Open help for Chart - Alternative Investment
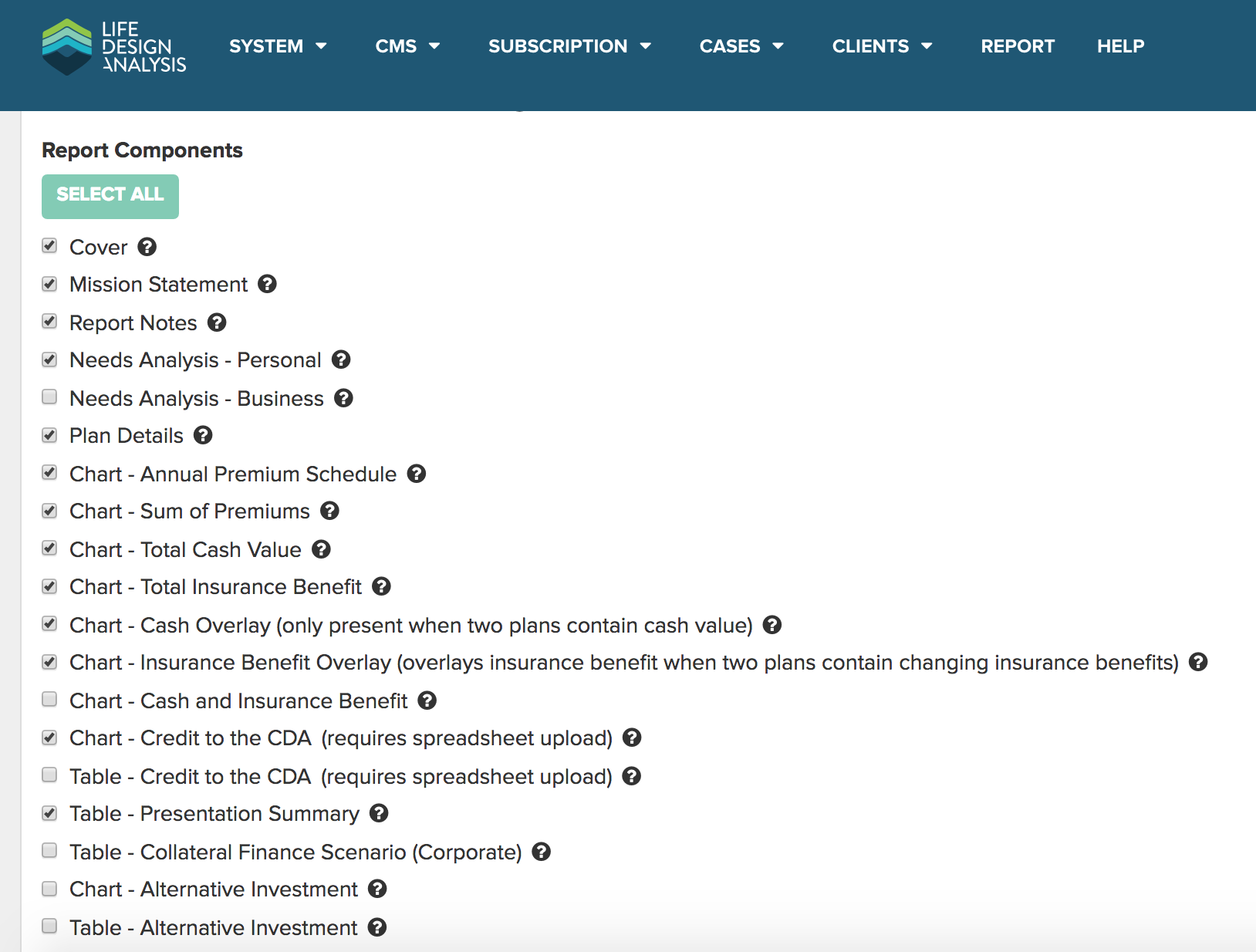This screenshot has width=1256, height=952. (378, 889)
